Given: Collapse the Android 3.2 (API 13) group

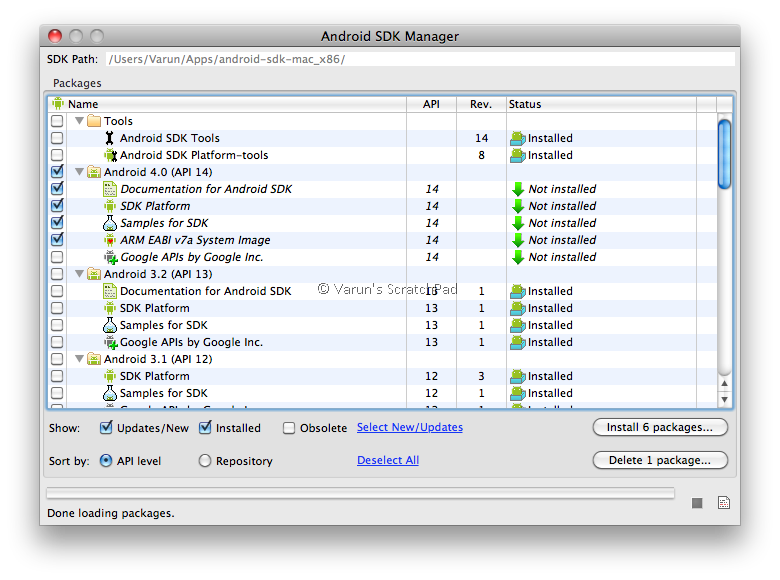Looking at the screenshot, I should (x=79, y=274).
